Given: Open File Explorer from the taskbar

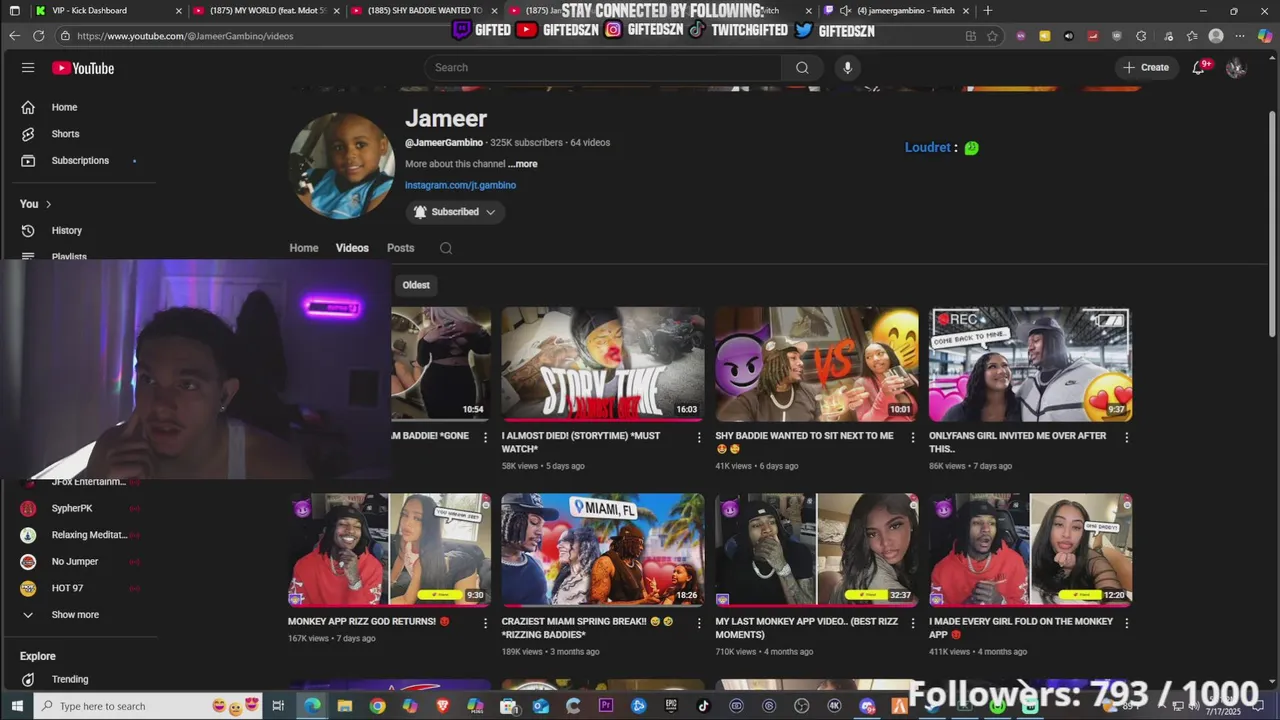Looking at the screenshot, I should tap(345, 706).
